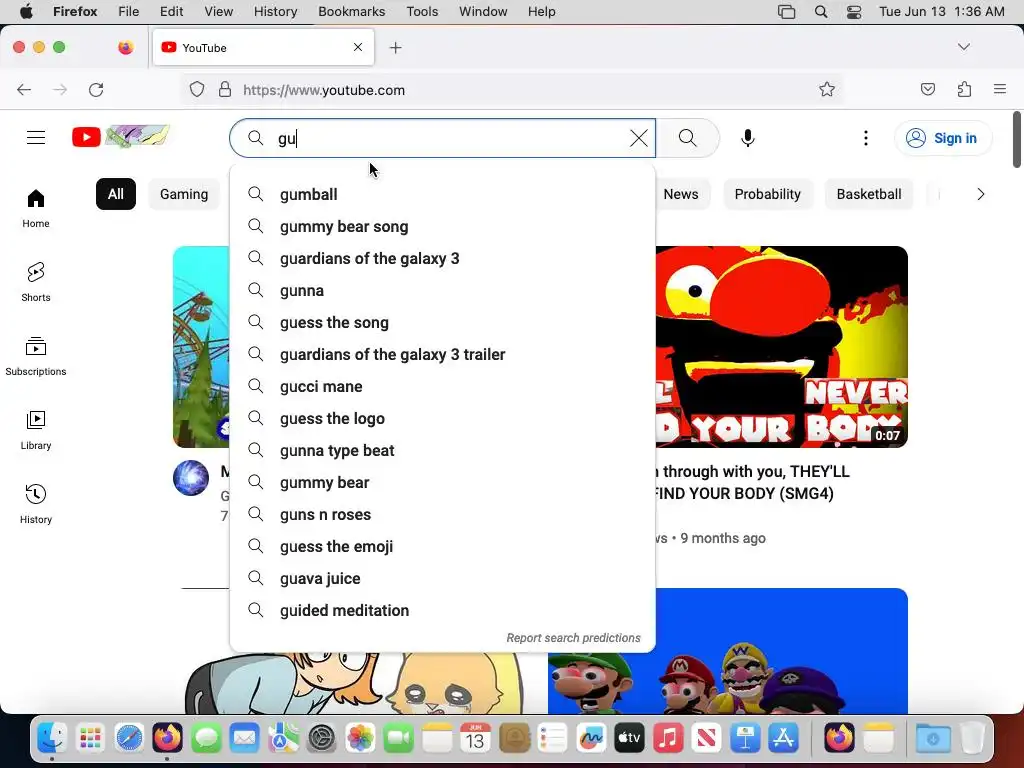
Task: Select the News filter chip
Action: coord(680,194)
